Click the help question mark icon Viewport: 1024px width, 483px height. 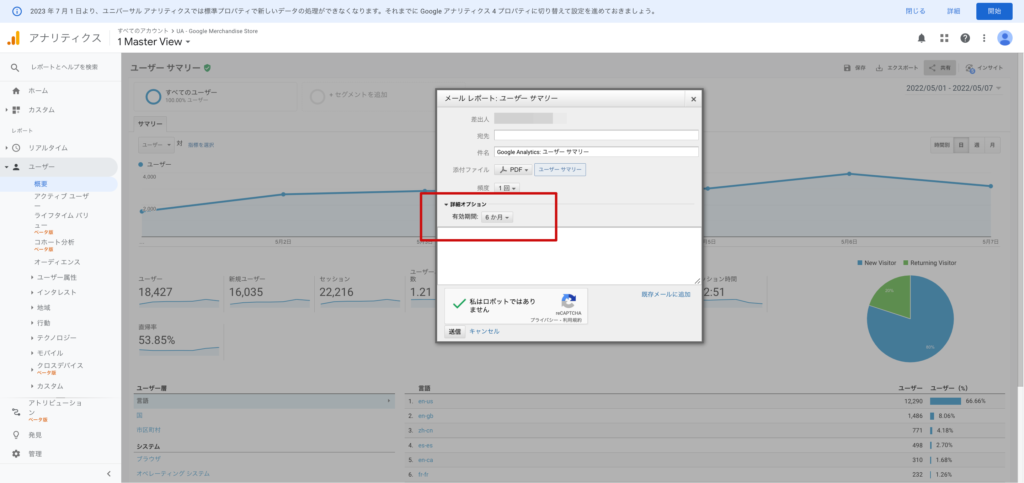965,38
